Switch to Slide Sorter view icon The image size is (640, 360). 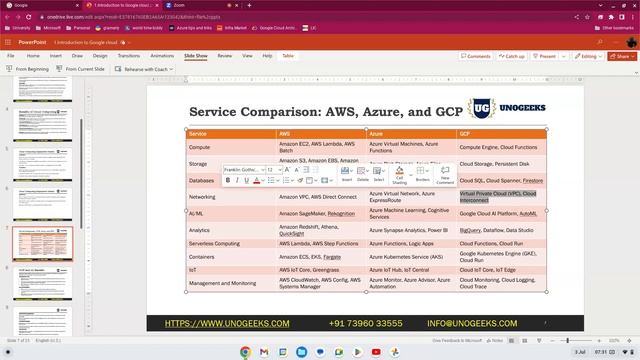[x=525, y=340]
